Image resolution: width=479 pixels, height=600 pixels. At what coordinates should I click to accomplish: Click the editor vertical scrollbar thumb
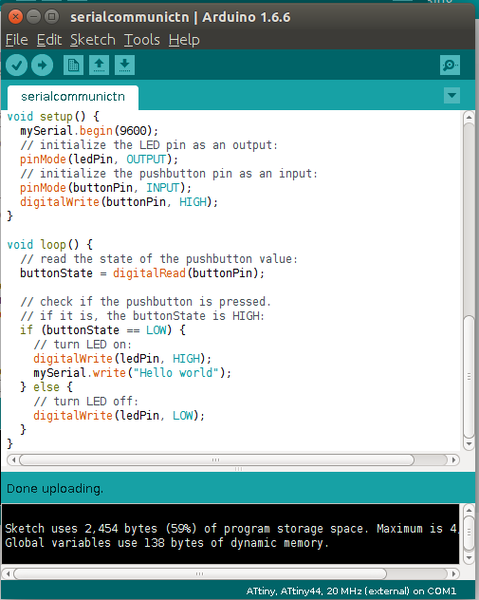[469, 377]
